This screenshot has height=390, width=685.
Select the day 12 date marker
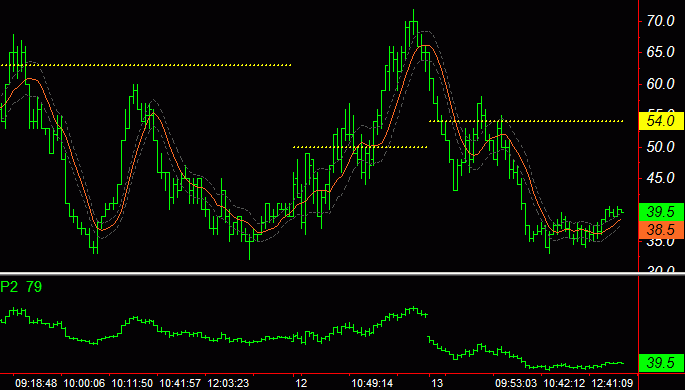tap(301, 383)
